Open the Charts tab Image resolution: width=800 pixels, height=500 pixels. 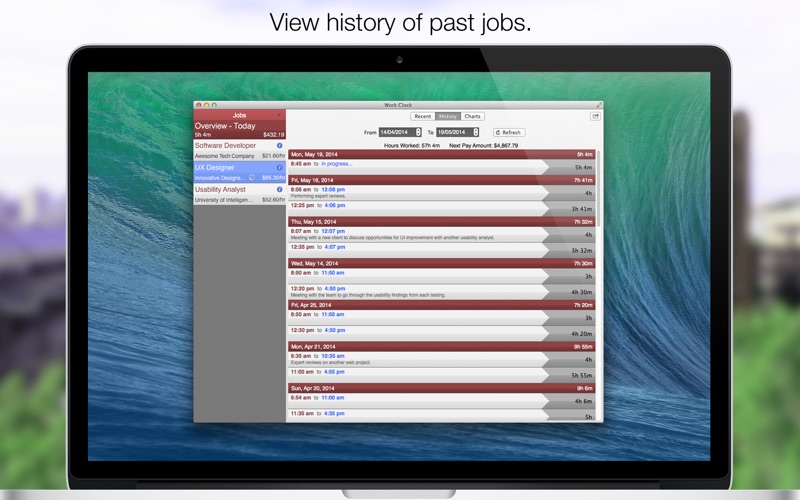pos(472,116)
